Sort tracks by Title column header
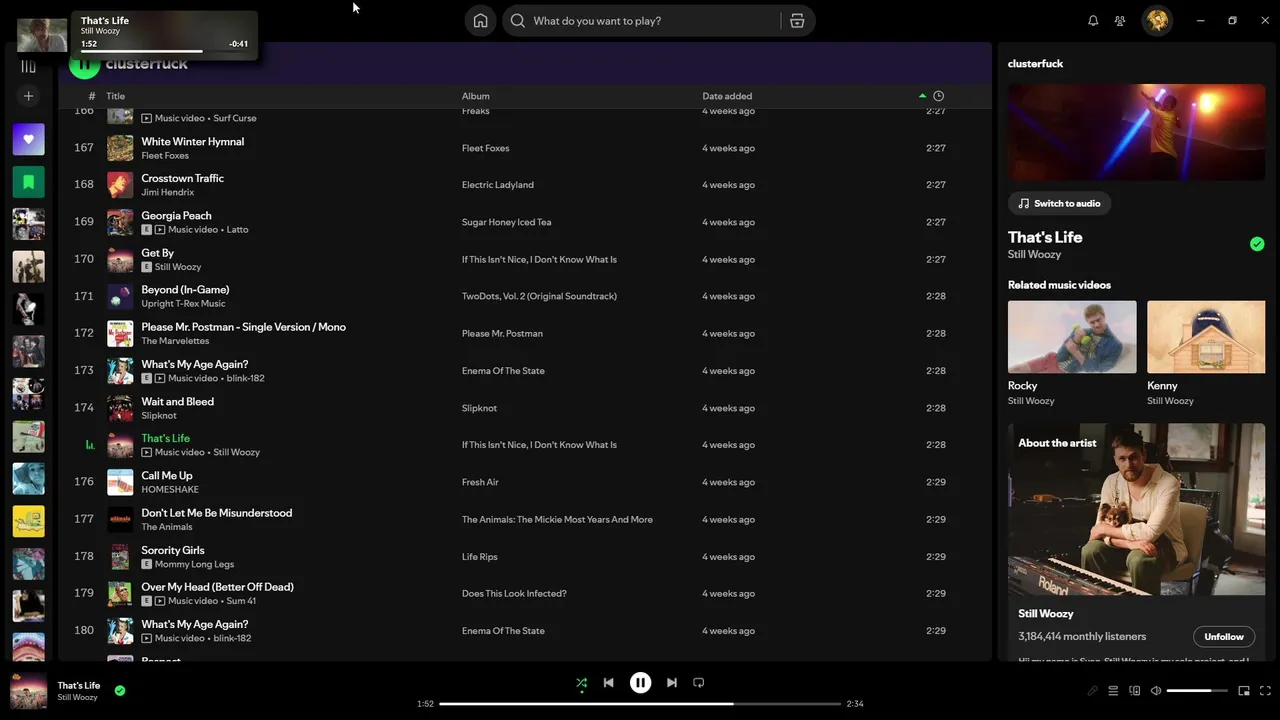The image size is (1280, 720). (116, 96)
